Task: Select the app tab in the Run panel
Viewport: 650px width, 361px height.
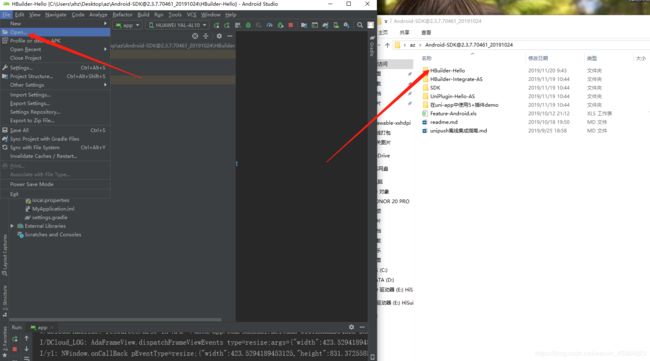Action: tap(40, 327)
